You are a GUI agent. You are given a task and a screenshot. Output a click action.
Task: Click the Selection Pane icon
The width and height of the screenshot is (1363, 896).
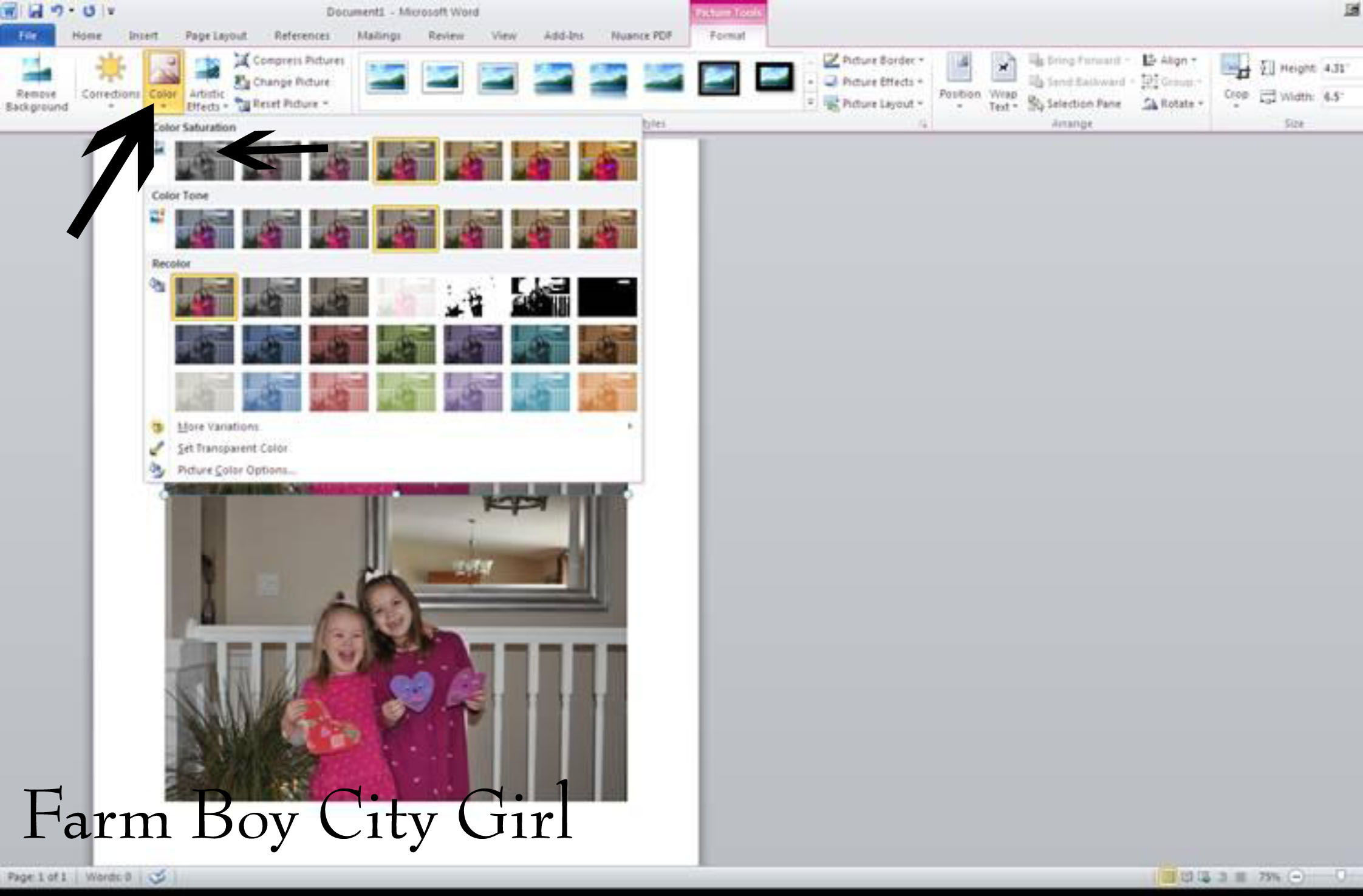pos(1036,104)
